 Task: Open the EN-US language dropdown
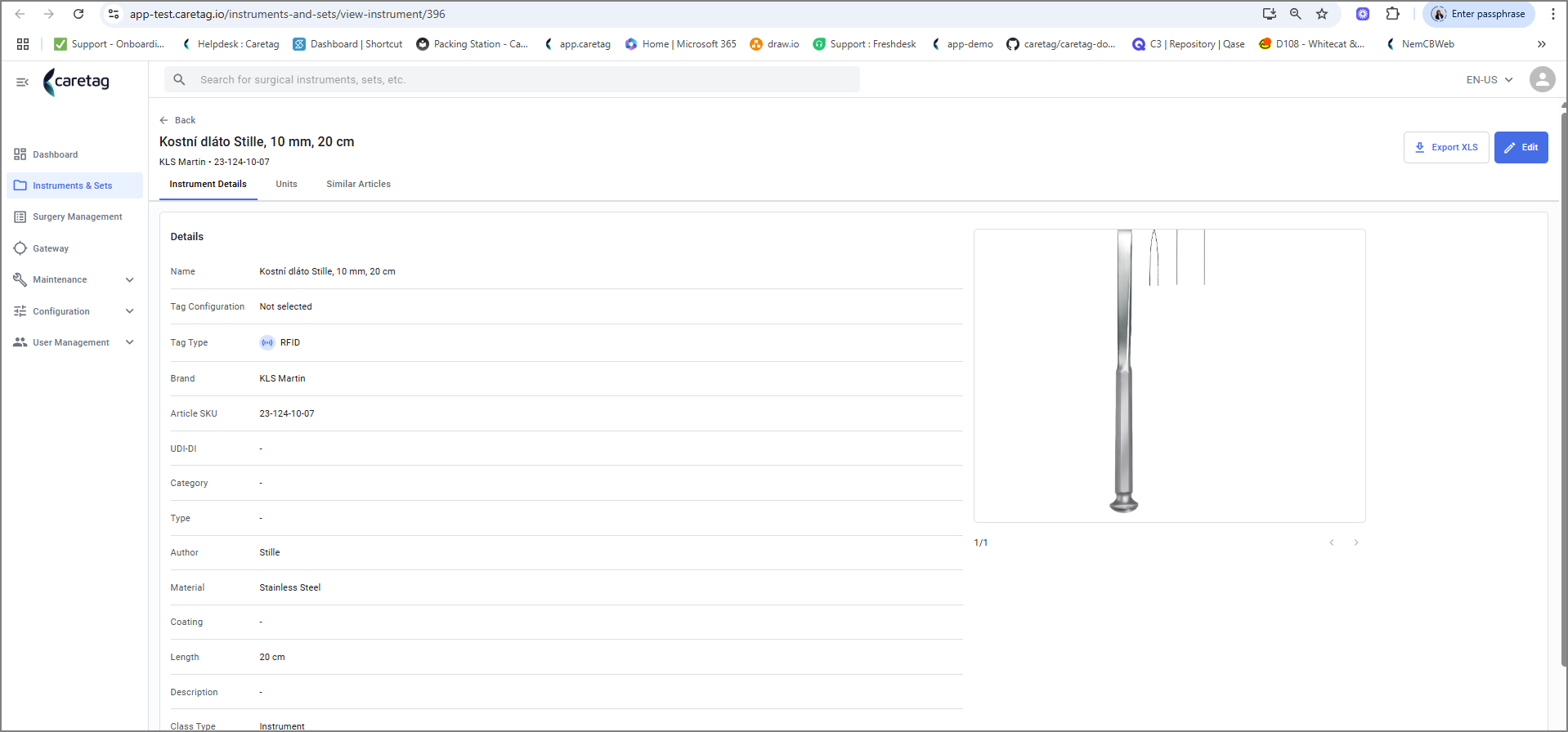tap(1490, 79)
